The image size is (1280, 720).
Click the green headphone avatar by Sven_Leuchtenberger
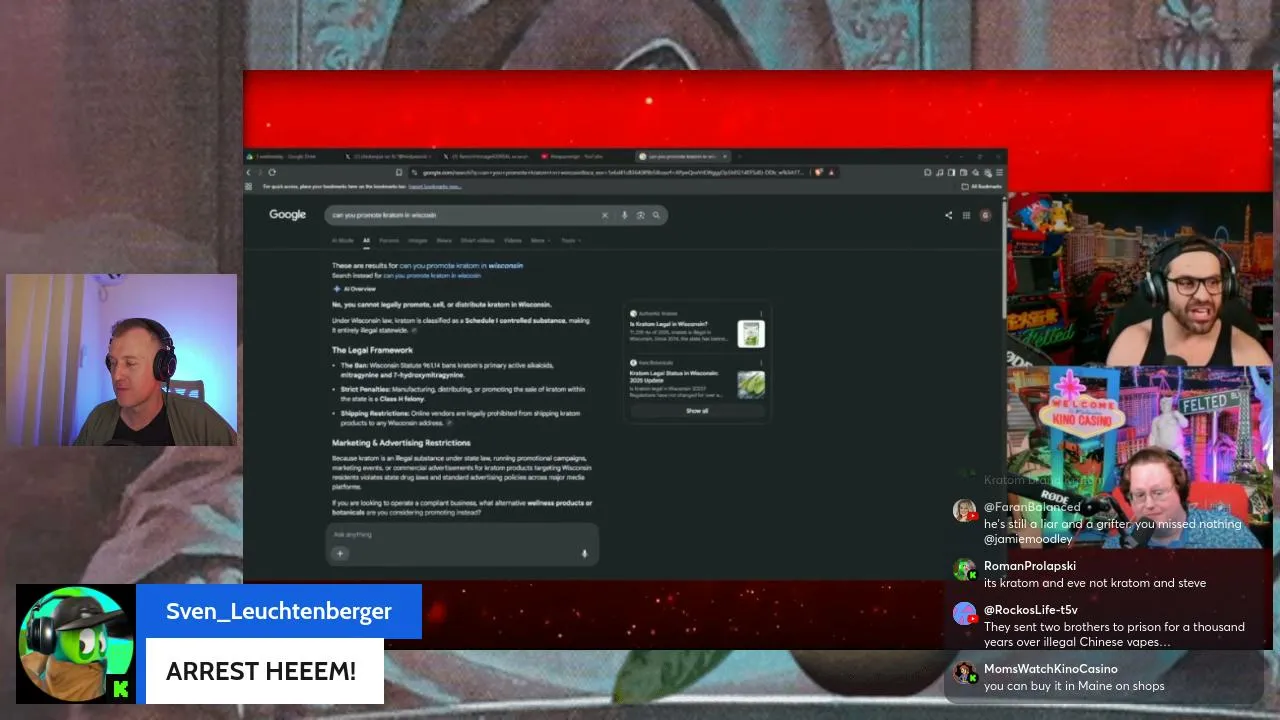(x=76, y=645)
